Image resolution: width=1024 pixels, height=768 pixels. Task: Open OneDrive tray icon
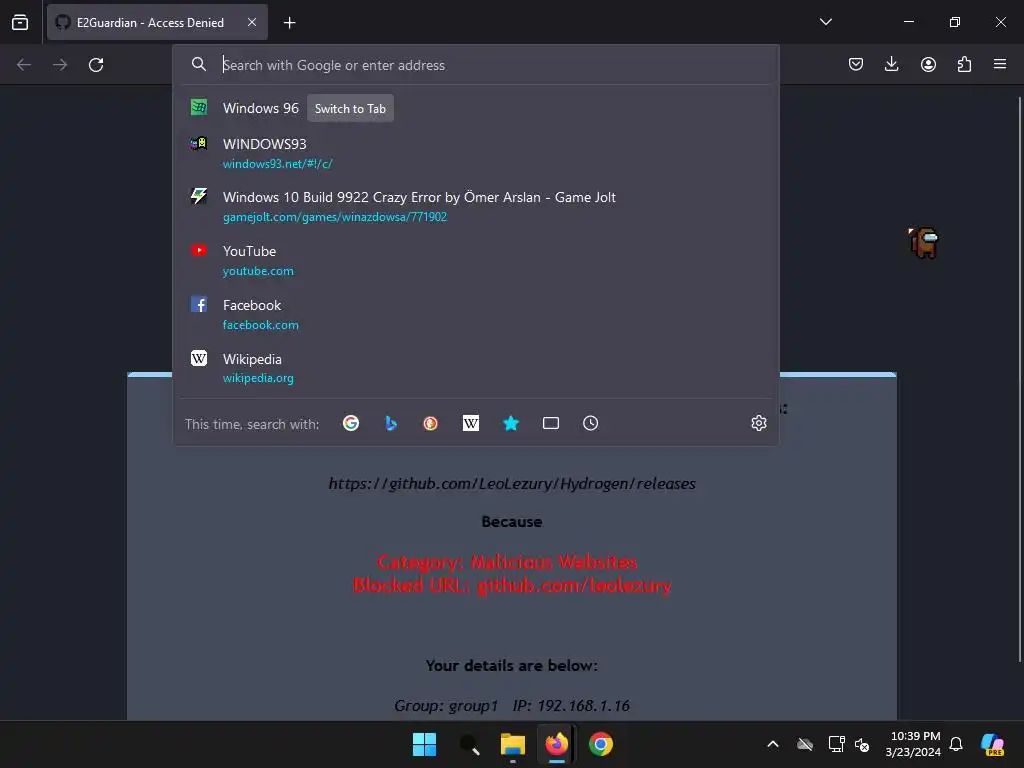pyautogui.click(x=805, y=744)
